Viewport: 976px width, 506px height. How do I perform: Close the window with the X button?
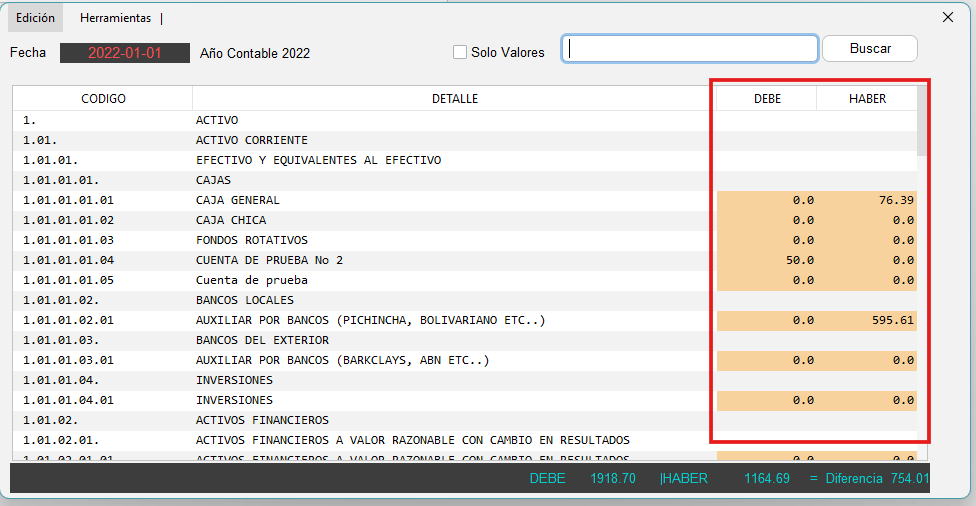pyautogui.click(x=948, y=17)
